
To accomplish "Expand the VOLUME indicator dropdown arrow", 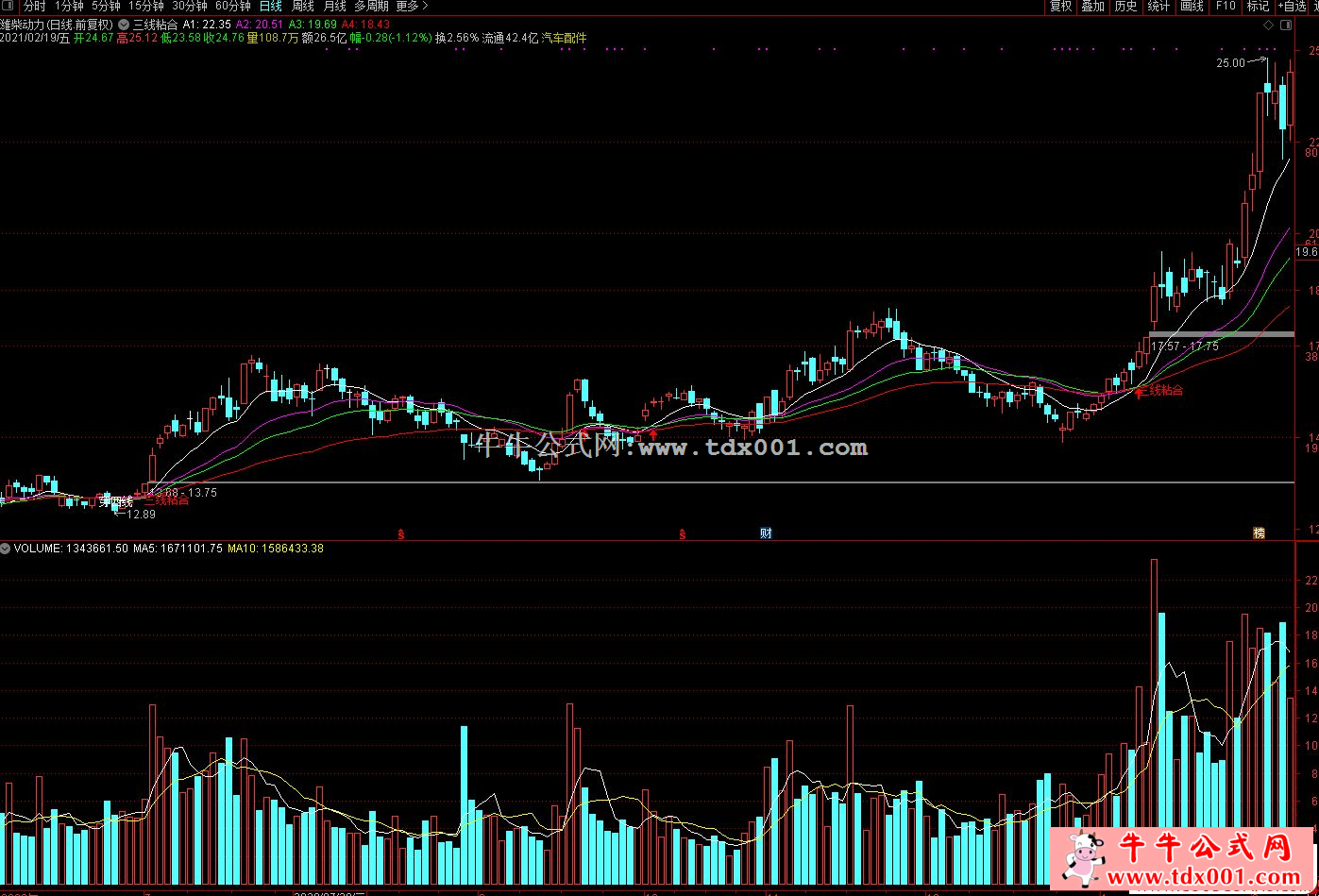I will tap(7, 548).
